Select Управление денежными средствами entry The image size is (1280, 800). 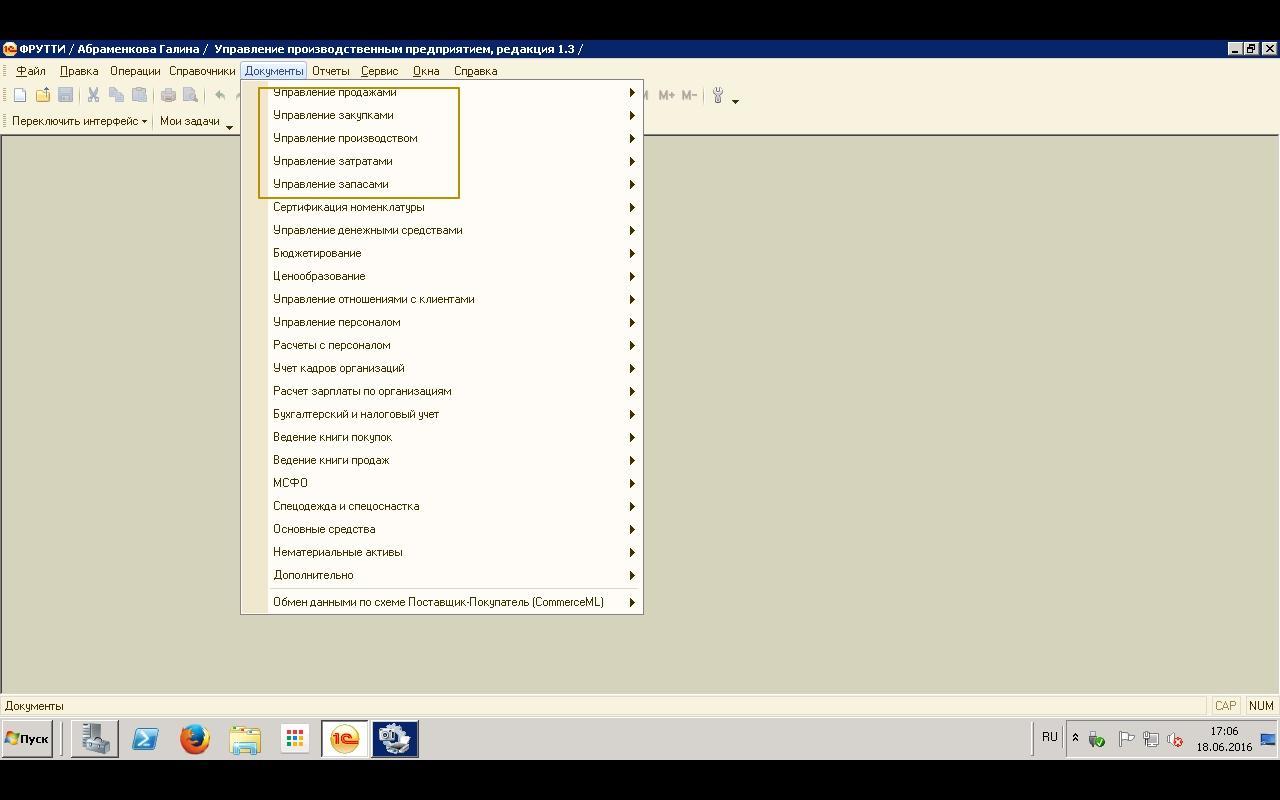coord(442,230)
